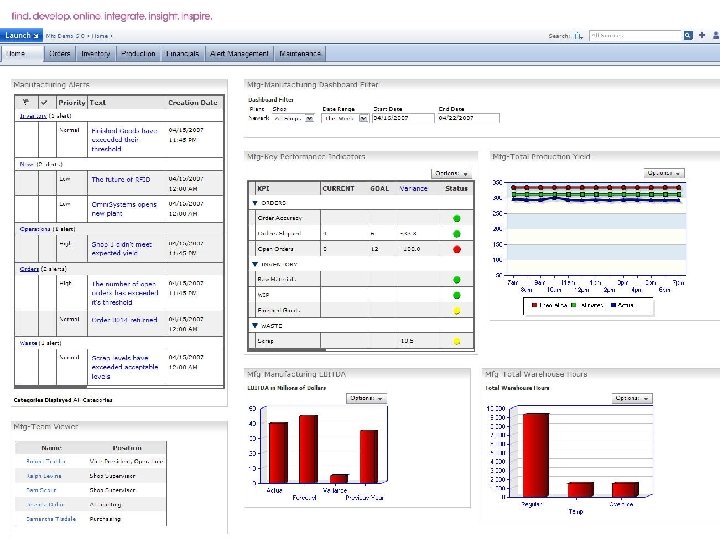Switch to the Financials tab
Viewport: 720px width, 540px height.
(x=183, y=54)
